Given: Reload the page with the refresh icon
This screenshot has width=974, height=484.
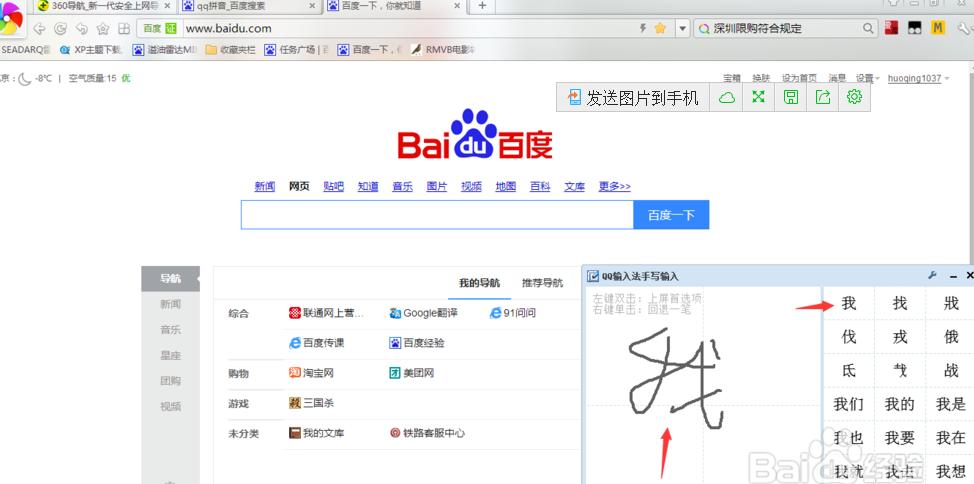Looking at the screenshot, I should click(60, 29).
